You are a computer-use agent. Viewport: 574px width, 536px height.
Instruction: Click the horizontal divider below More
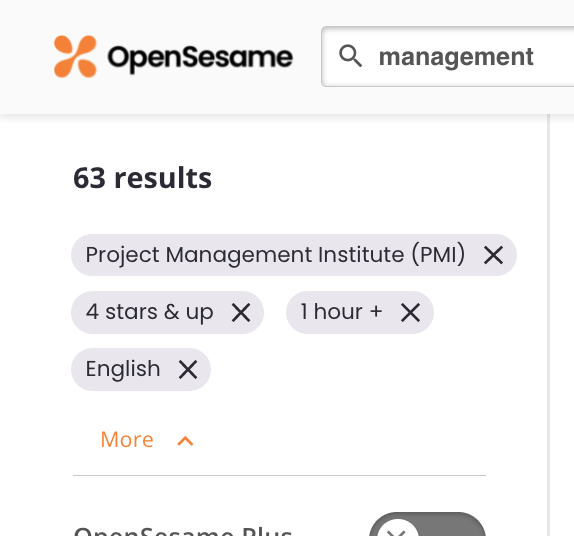(279, 475)
